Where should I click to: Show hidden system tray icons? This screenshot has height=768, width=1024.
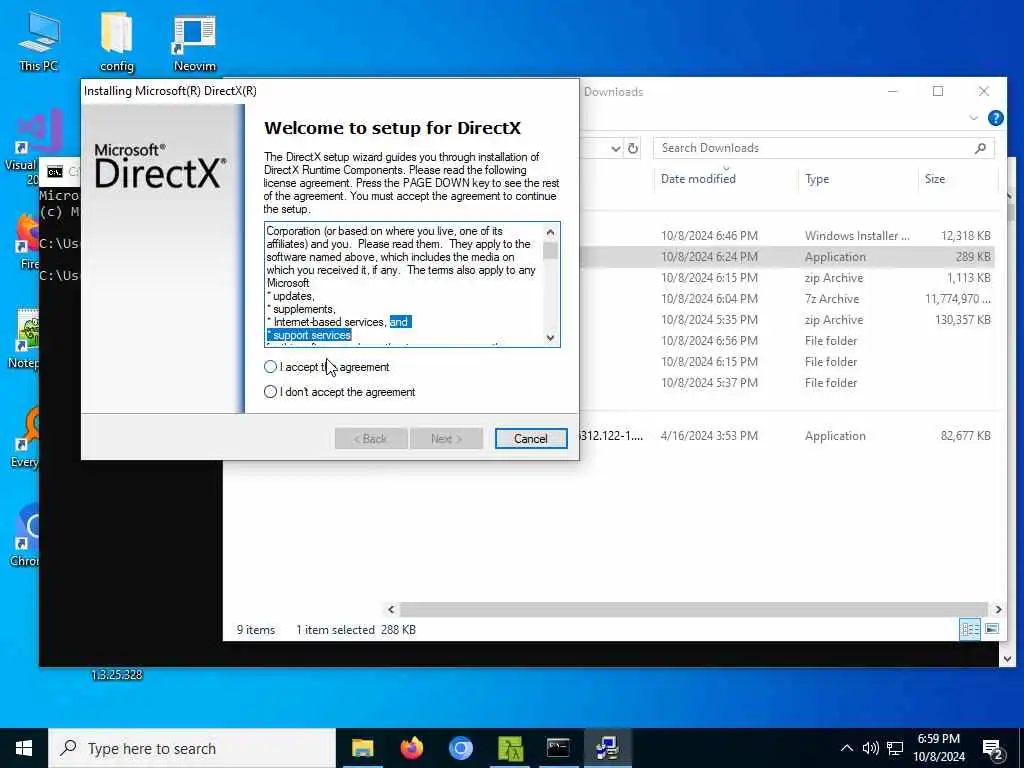[x=846, y=748]
